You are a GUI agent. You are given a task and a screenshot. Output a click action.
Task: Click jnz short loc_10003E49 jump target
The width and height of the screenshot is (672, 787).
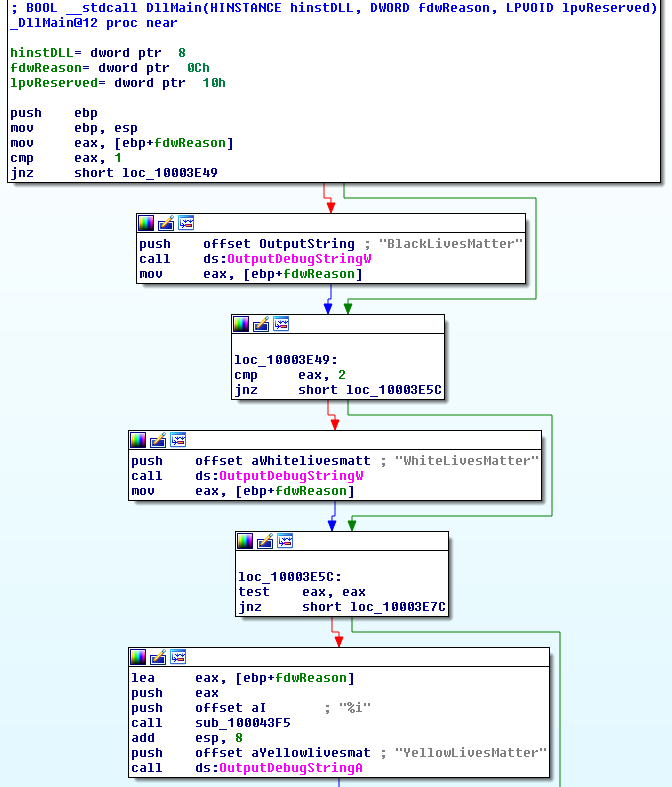[x=170, y=173]
